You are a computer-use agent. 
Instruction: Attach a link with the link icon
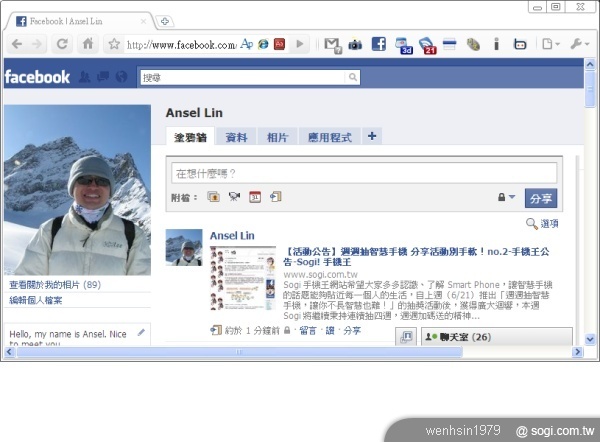tap(276, 197)
